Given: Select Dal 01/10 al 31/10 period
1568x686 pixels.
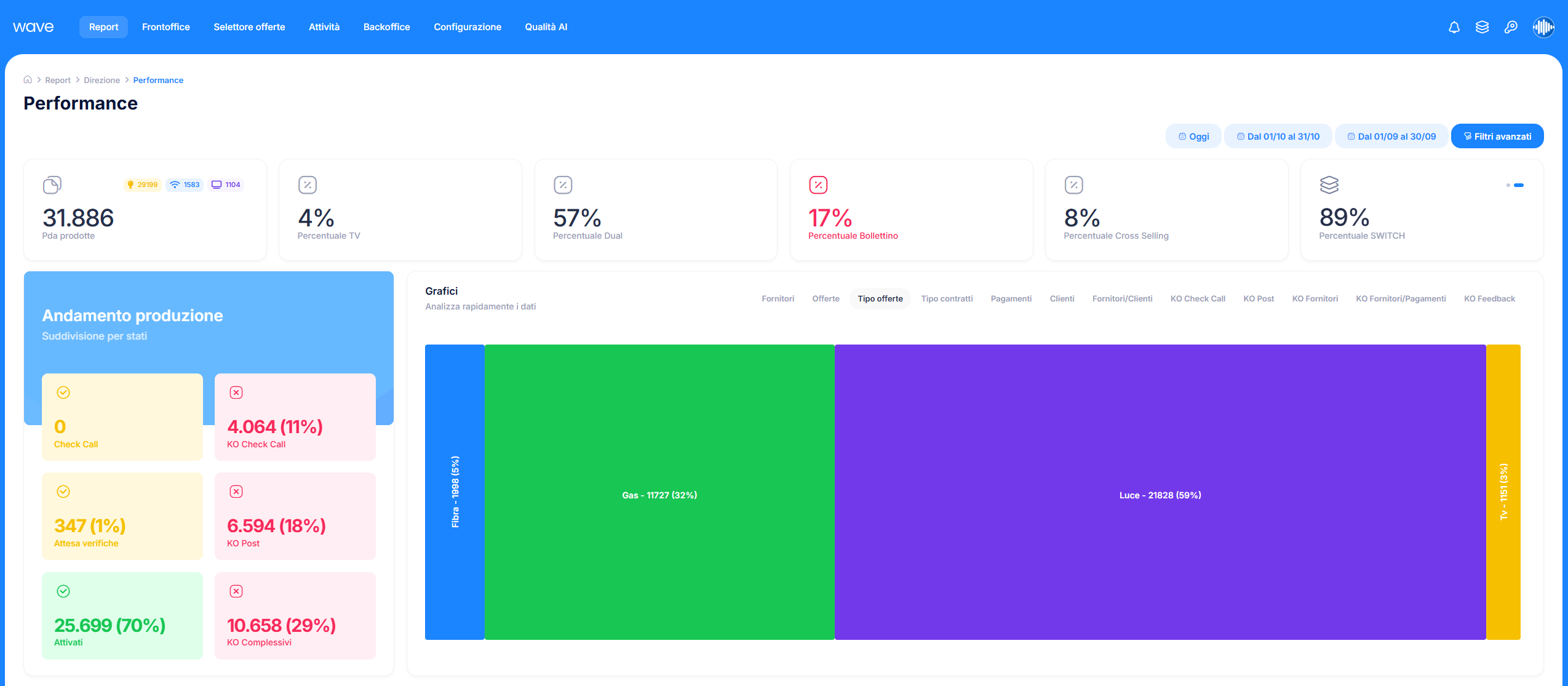Looking at the screenshot, I should click(1278, 137).
